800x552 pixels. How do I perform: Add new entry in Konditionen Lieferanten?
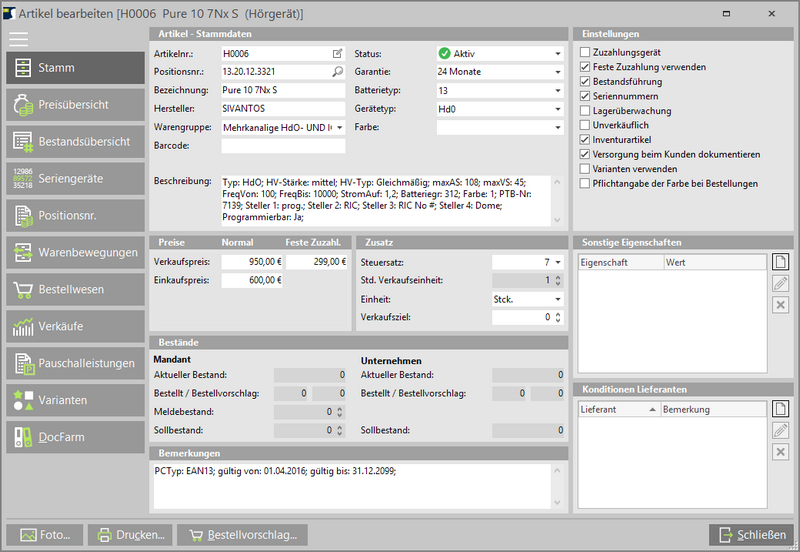pos(781,408)
